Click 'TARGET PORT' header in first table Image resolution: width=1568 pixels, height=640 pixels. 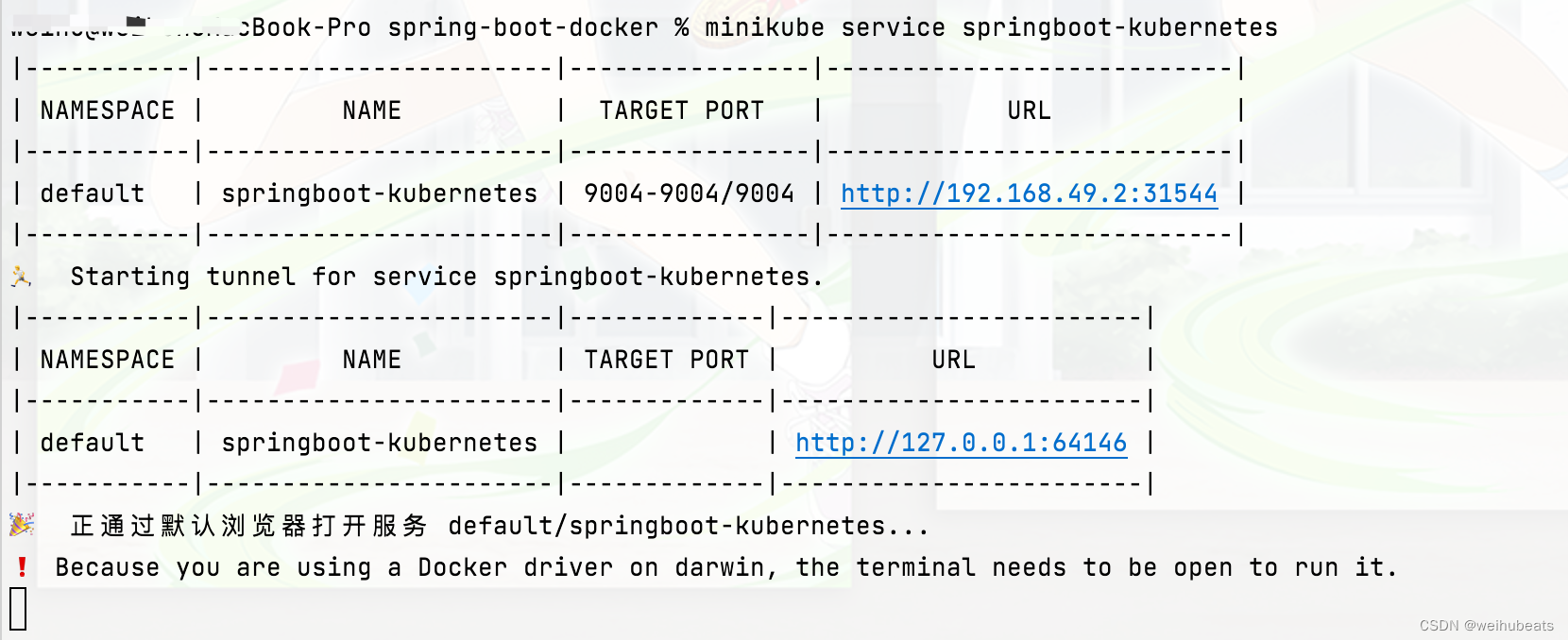tap(681, 110)
